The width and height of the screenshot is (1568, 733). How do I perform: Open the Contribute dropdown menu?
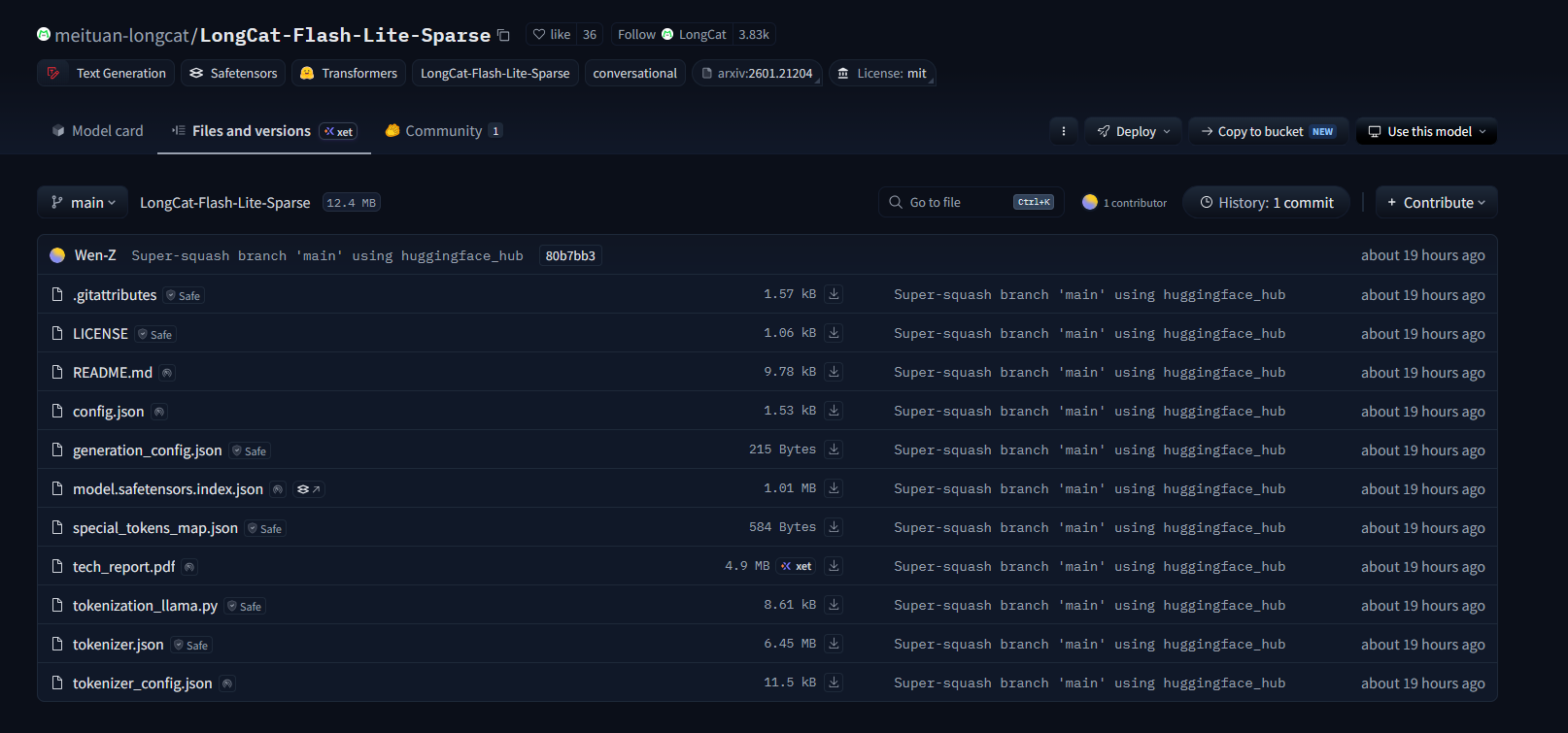pyautogui.click(x=1437, y=202)
